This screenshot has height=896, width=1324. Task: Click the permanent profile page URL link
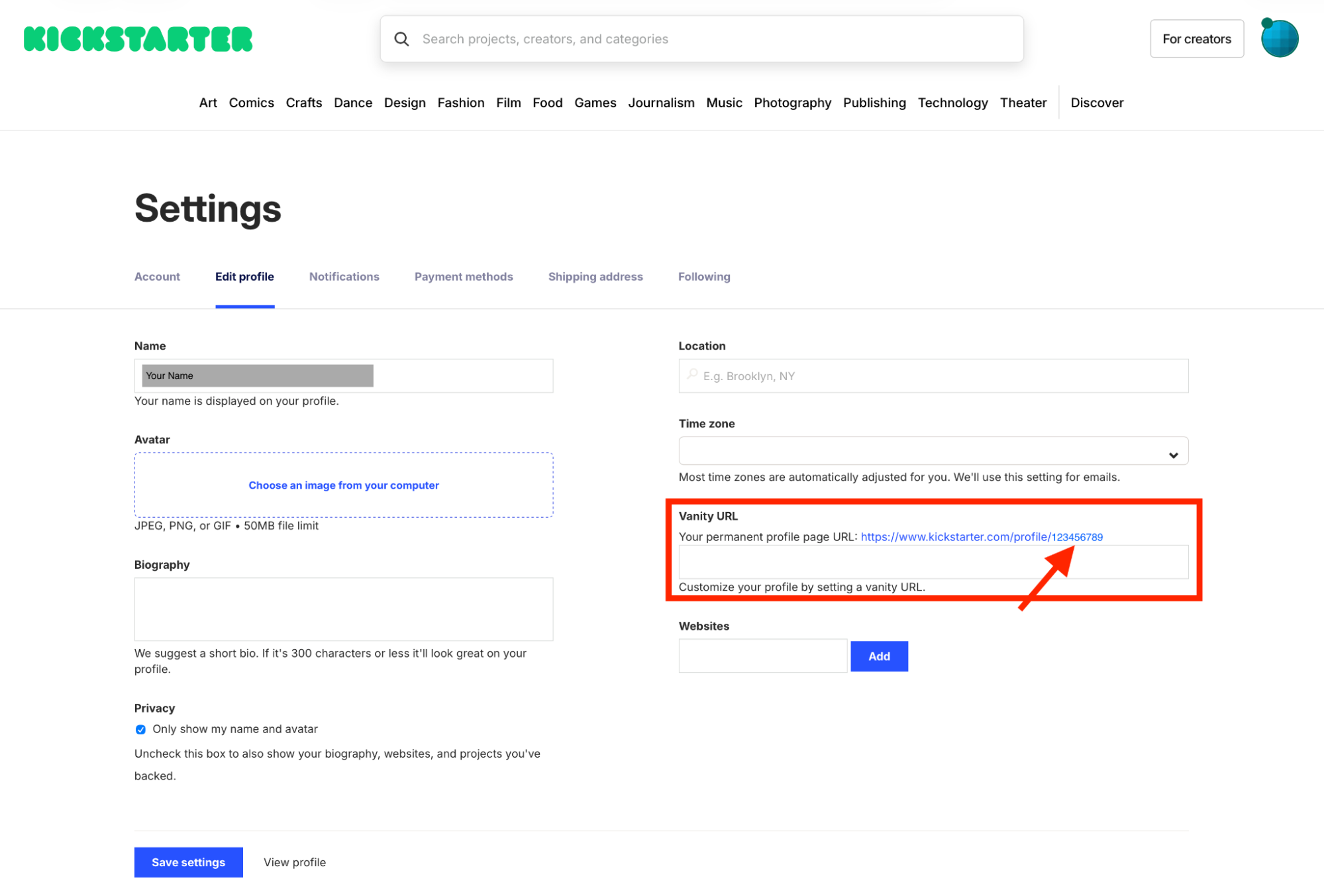(x=981, y=537)
